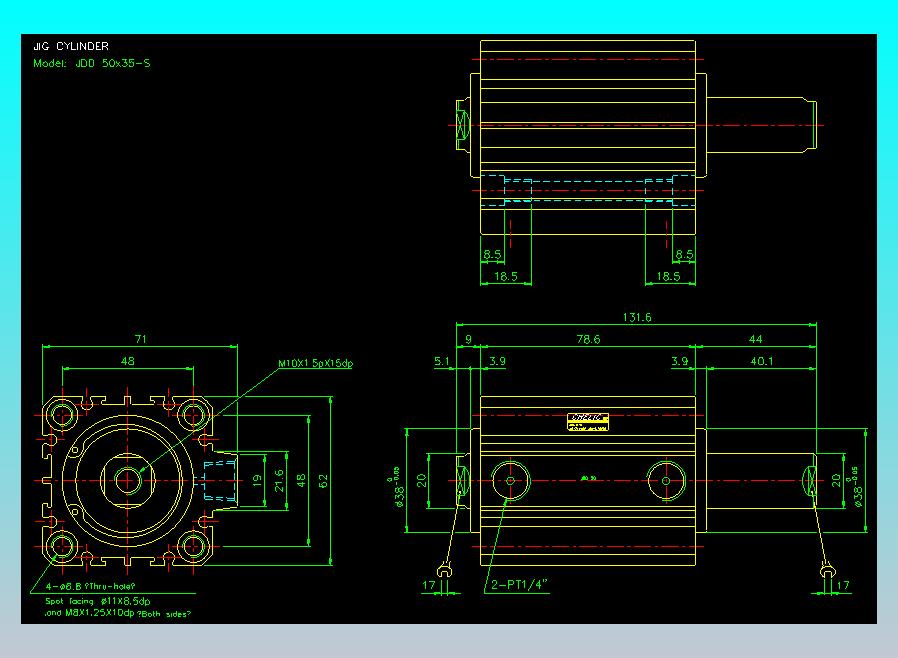
Task: Click the 131.6 overall length dimension
Action: (x=637, y=317)
